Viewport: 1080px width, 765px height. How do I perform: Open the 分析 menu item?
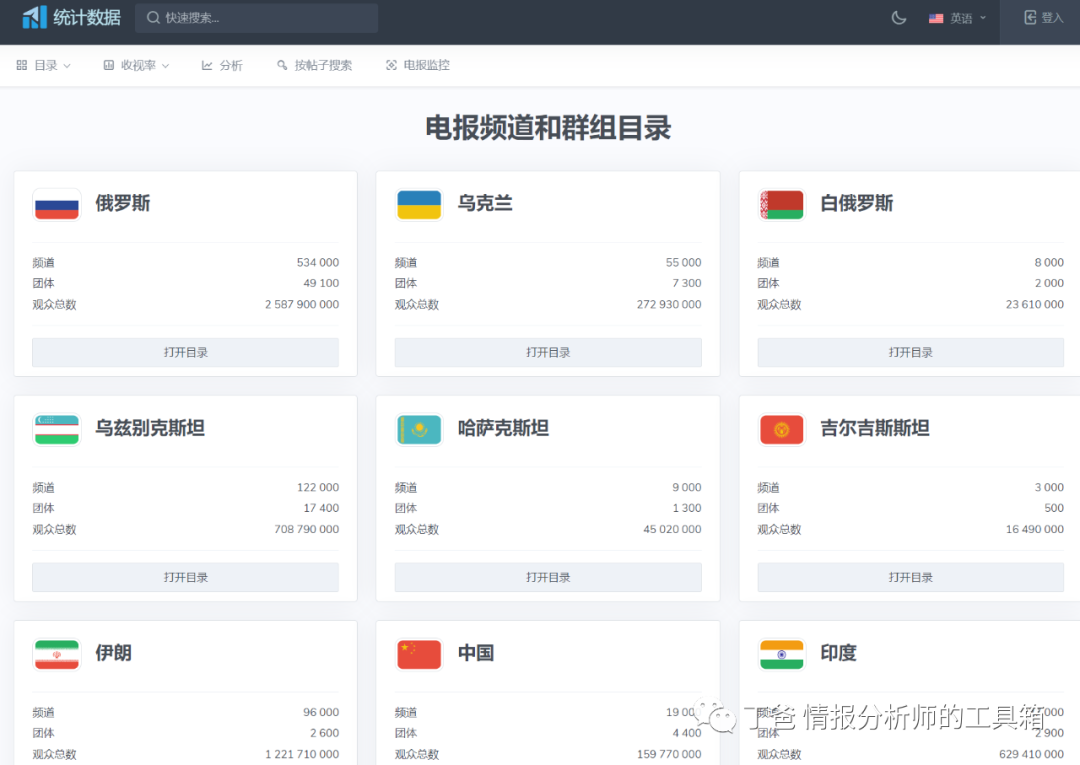tap(222, 65)
